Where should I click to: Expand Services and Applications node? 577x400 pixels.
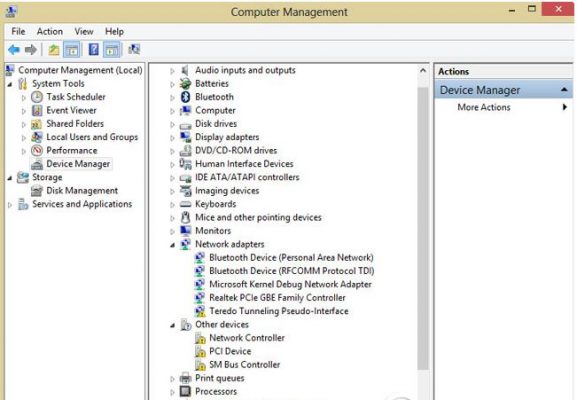point(10,205)
